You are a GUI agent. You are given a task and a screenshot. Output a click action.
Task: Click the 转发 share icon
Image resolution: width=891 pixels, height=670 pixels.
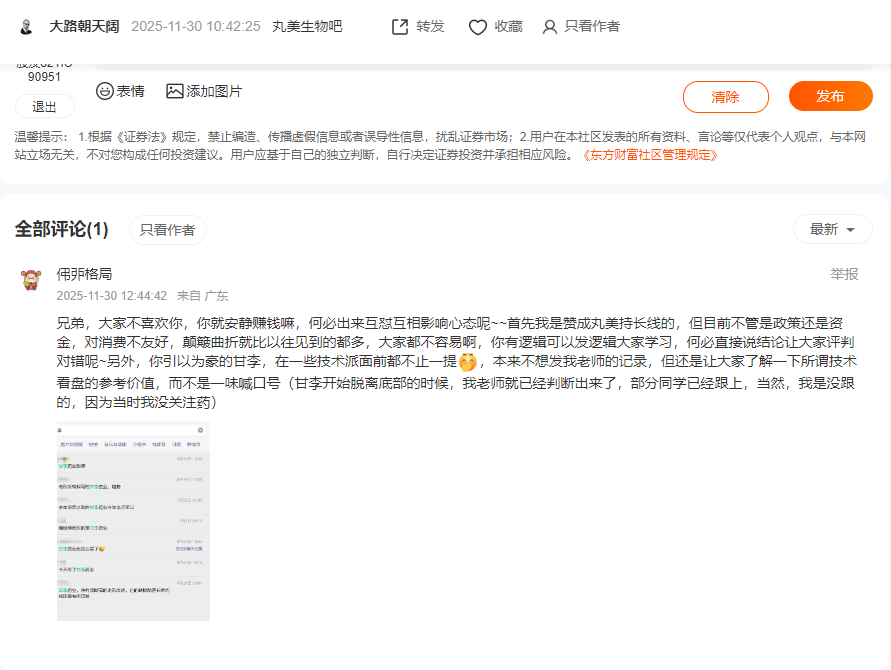pyautogui.click(x=400, y=27)
